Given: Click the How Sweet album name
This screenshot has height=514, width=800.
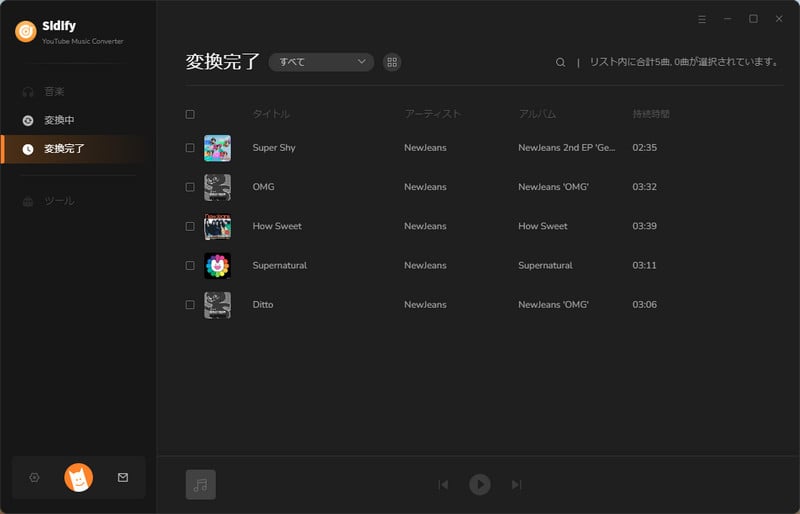Looking at the screenshot, I should tap(543, 226).
